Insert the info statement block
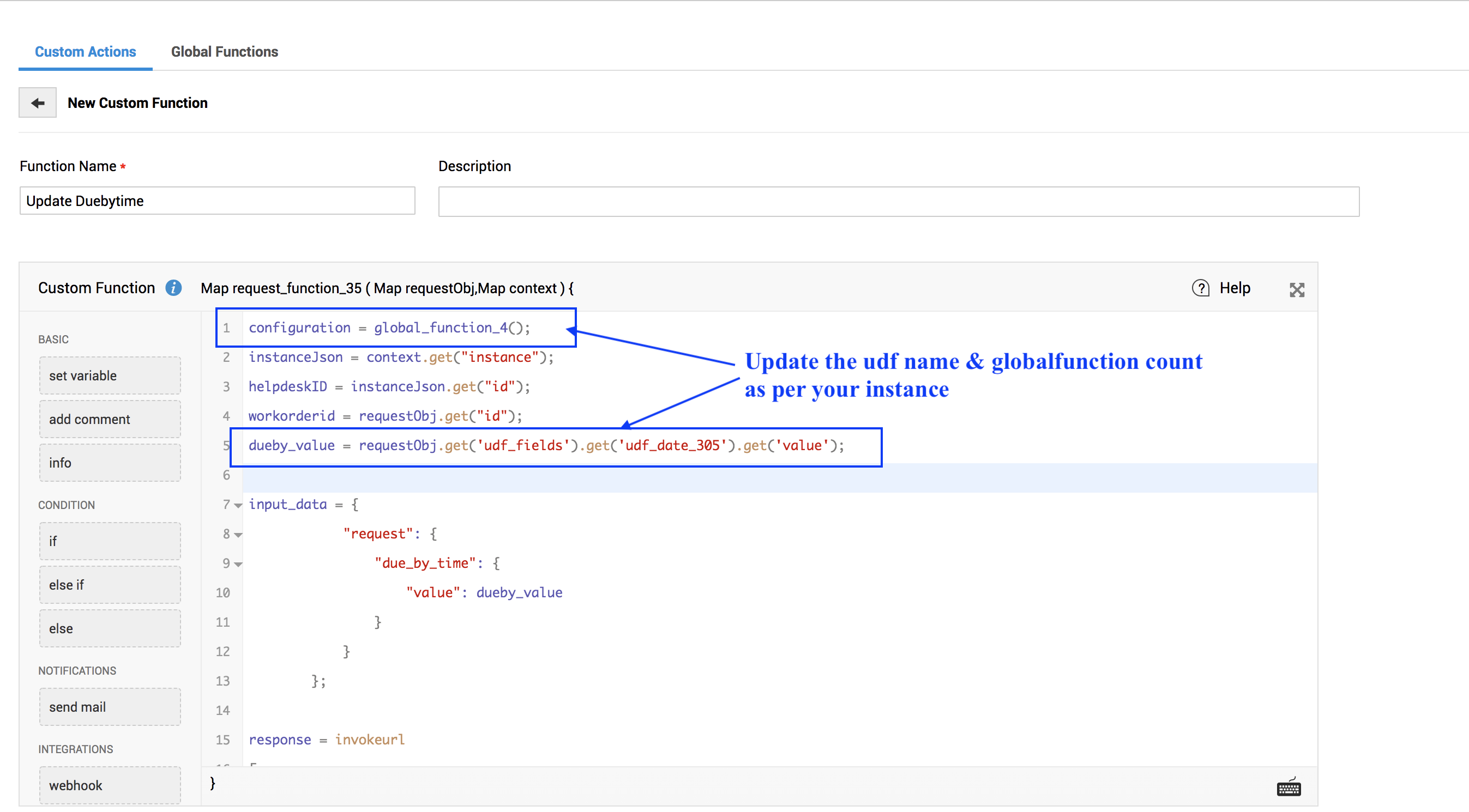Viewport: 1469px width, 812px height. pos(110,463)
